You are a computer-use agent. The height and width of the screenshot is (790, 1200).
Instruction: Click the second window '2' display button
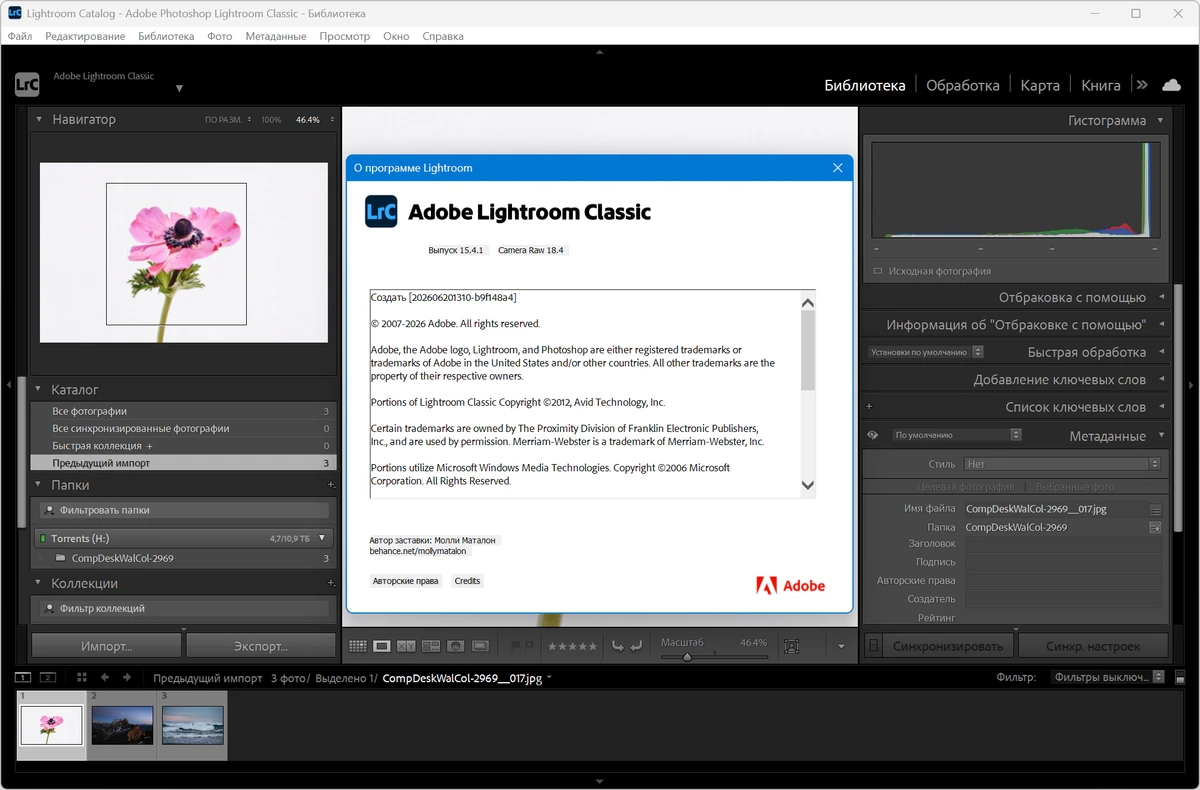pos(47,677)
